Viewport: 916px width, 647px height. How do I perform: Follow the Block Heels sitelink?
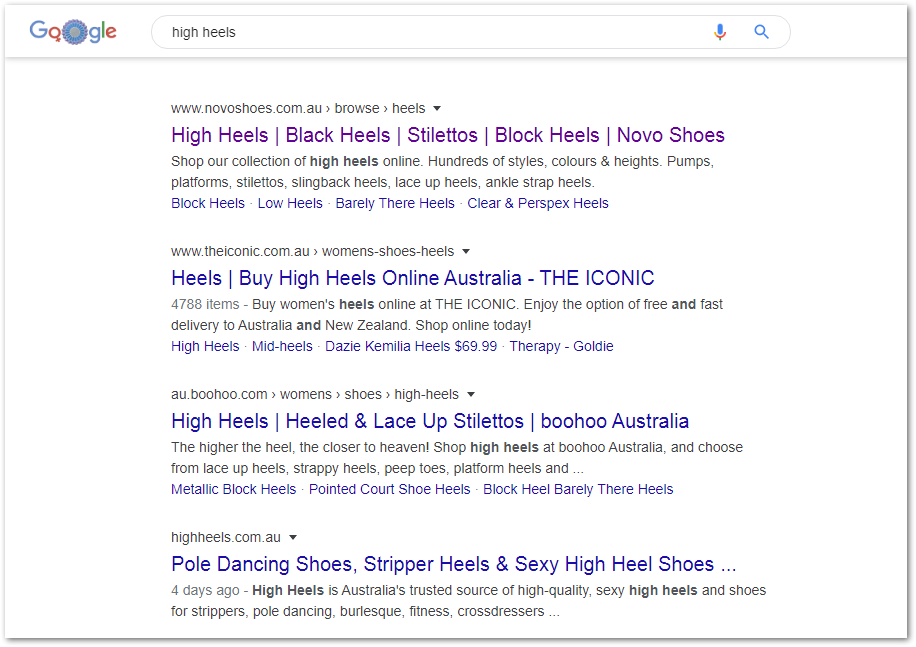tap(208, 203)
